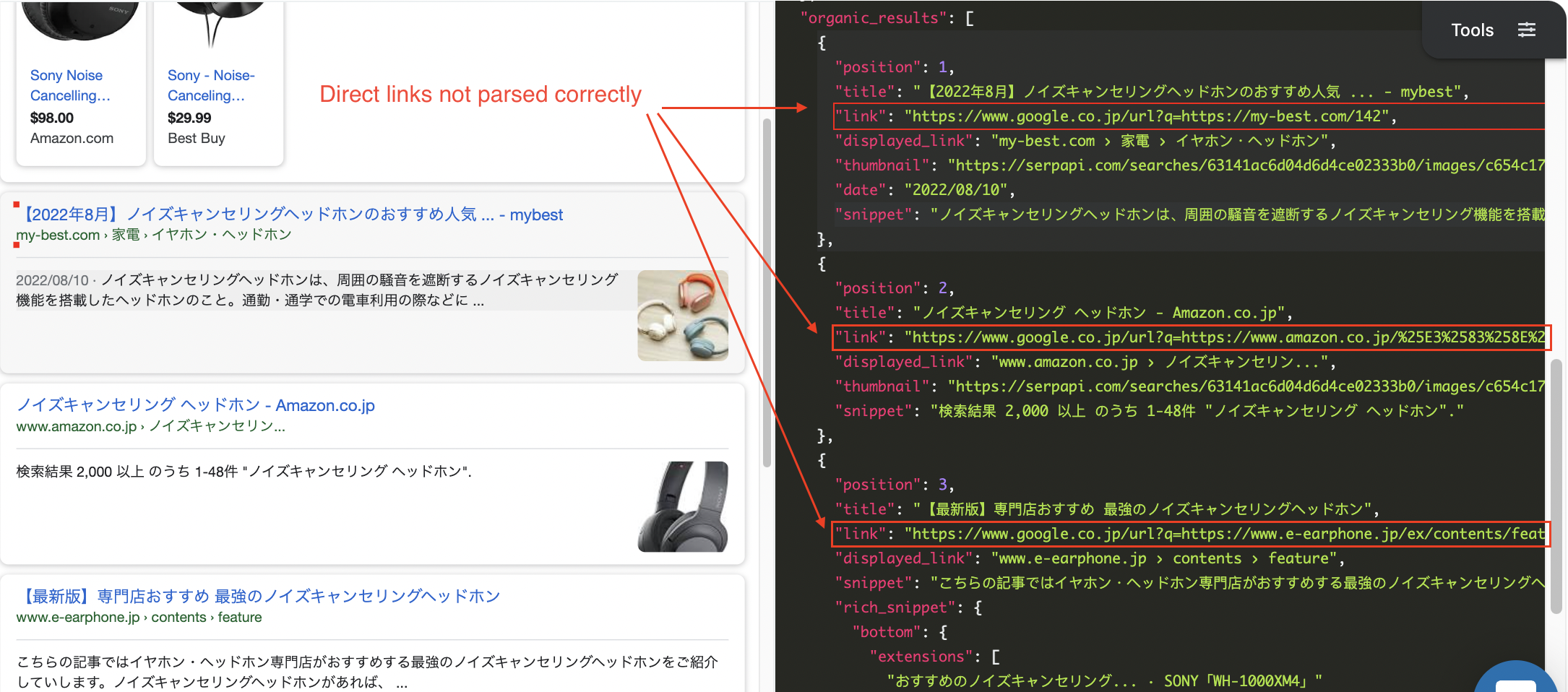This screenshot has width=1568, height=692.
Task: Click the www.e-earphone.jp breadcrumb path
Action: [x=77, y=617]
